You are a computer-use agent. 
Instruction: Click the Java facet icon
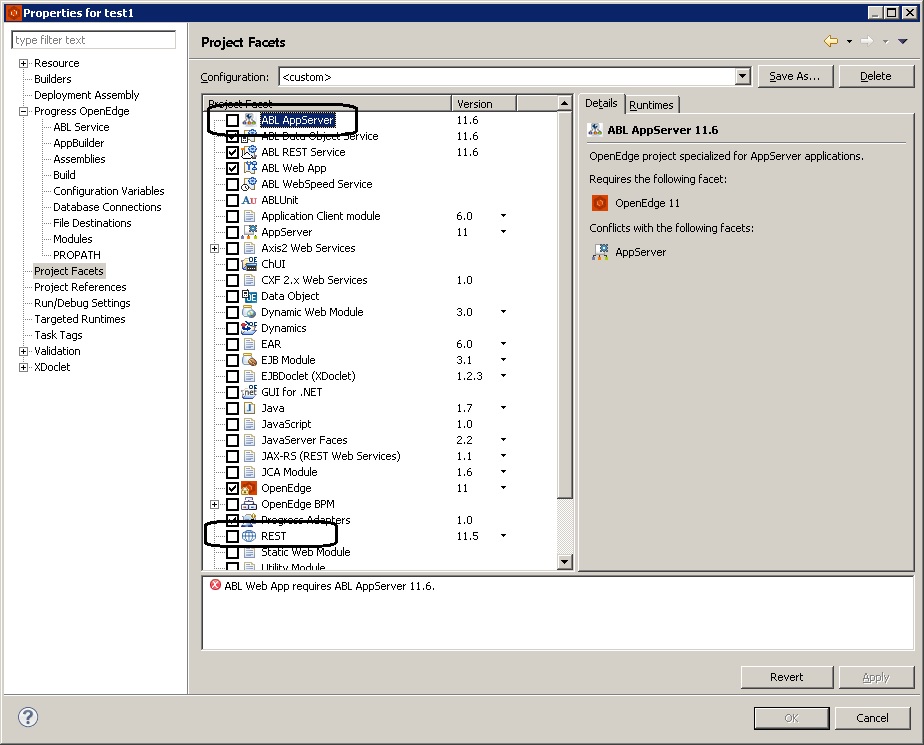(x=249, y=408)
